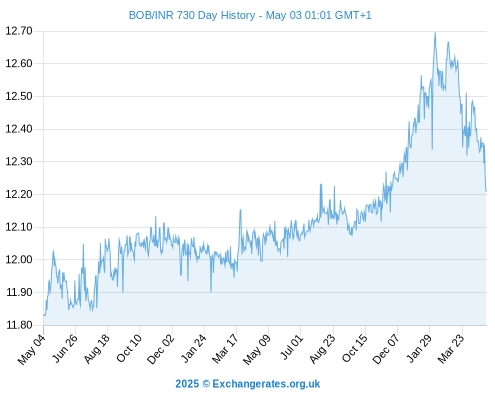Click the 12.40 y-axis label
This screenshot has width=495, height=400.
(x=19, y=129)
